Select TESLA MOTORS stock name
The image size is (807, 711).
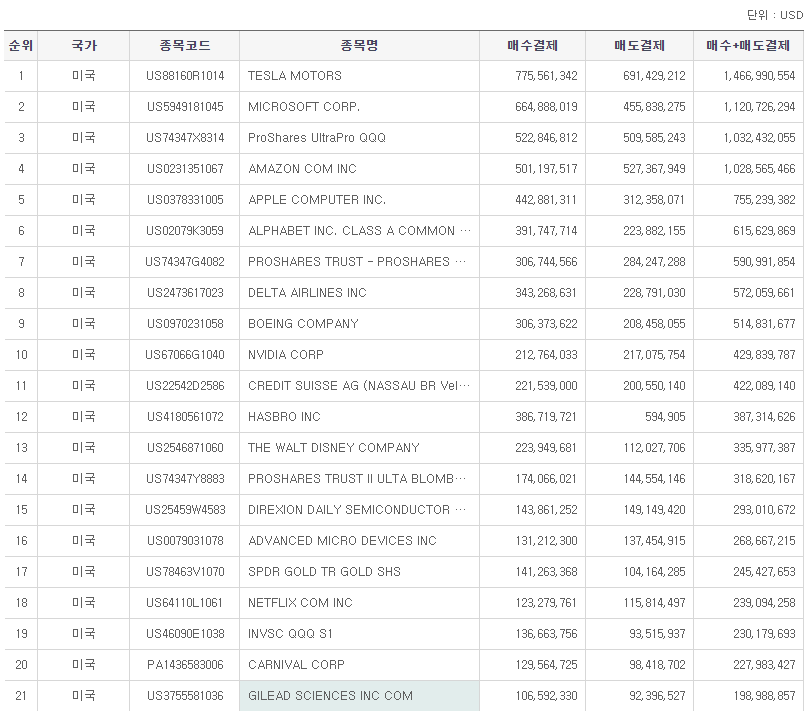point(294,76)
